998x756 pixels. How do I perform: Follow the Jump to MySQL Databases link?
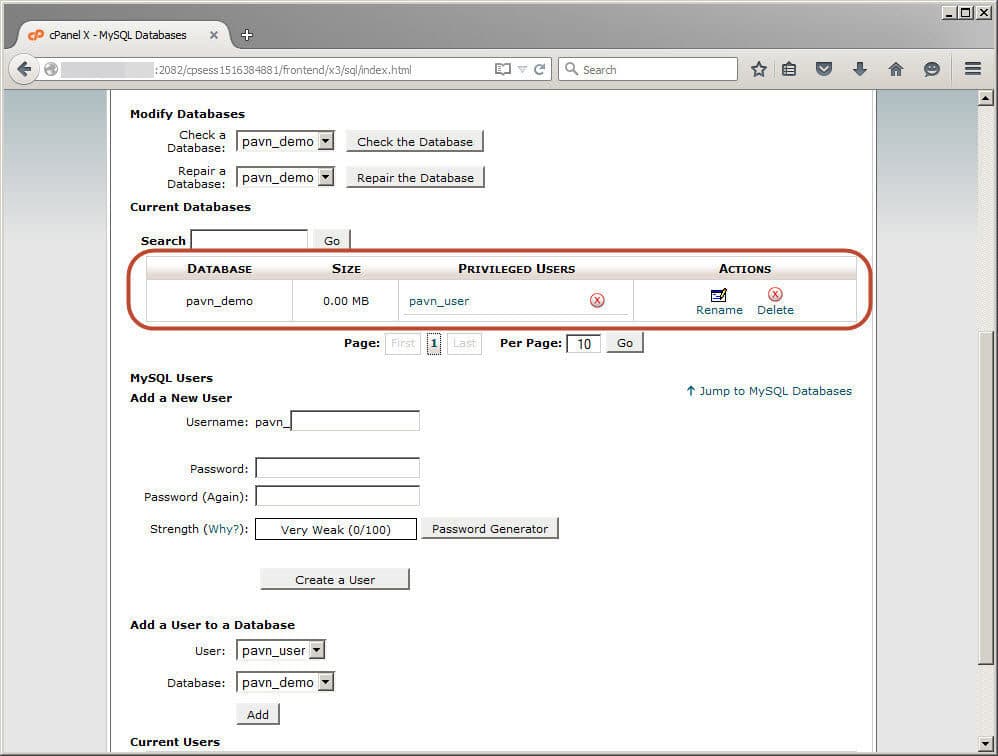click(x=769, y=391)
